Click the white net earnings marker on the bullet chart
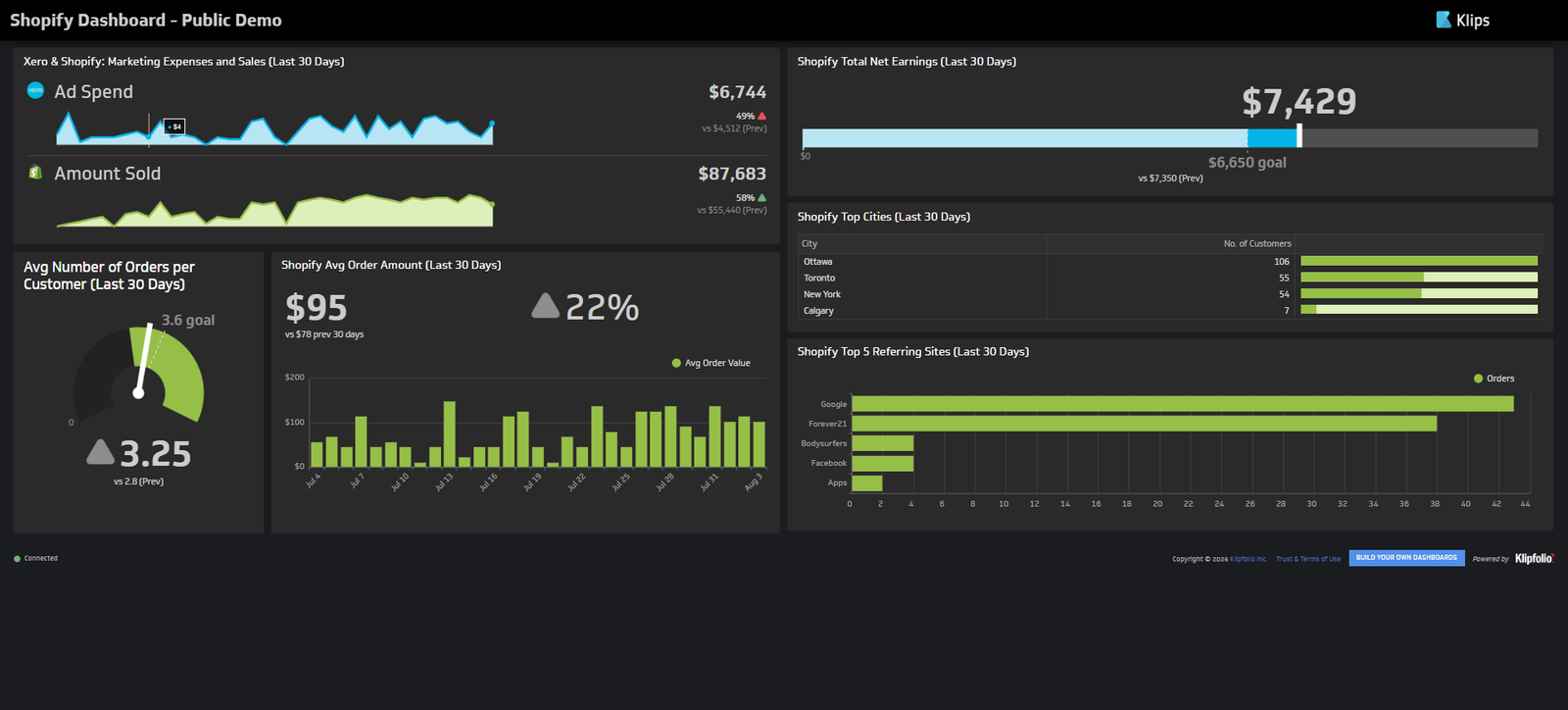 pyautogui.click(x=1299, y=135)
